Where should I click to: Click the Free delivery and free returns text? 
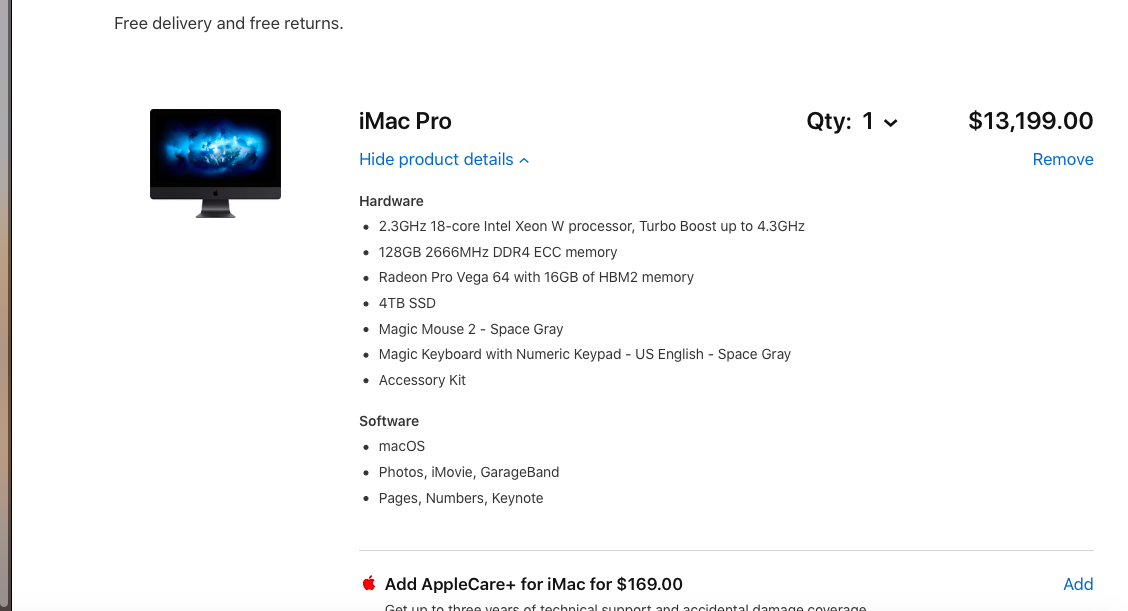(229, 23)
